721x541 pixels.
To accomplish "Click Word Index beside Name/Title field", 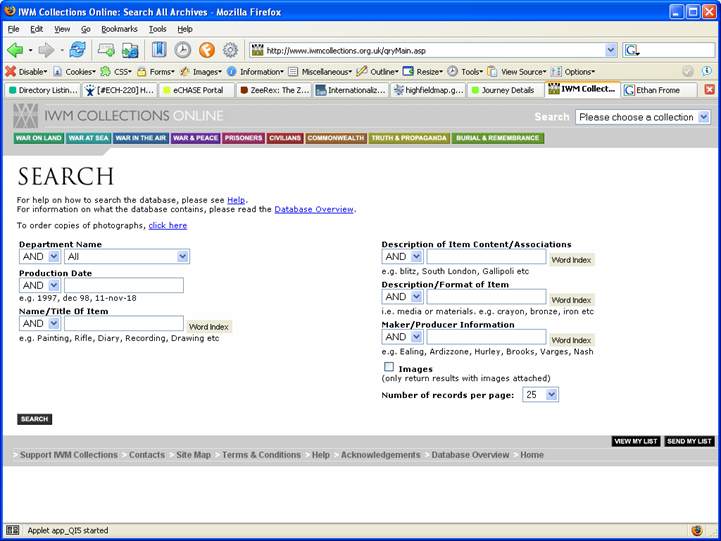I will [x=209, y=327].
